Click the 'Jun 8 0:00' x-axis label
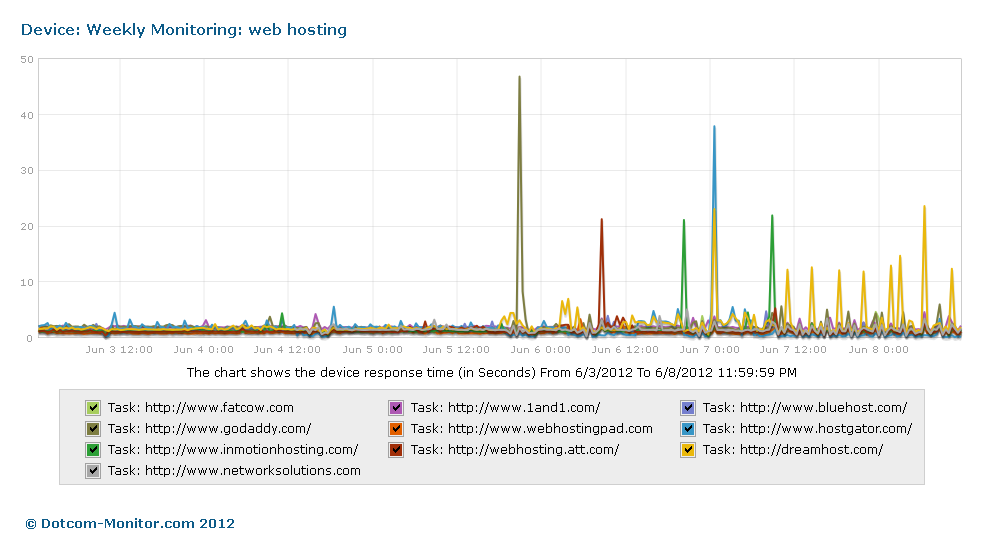 pos(878,350)
